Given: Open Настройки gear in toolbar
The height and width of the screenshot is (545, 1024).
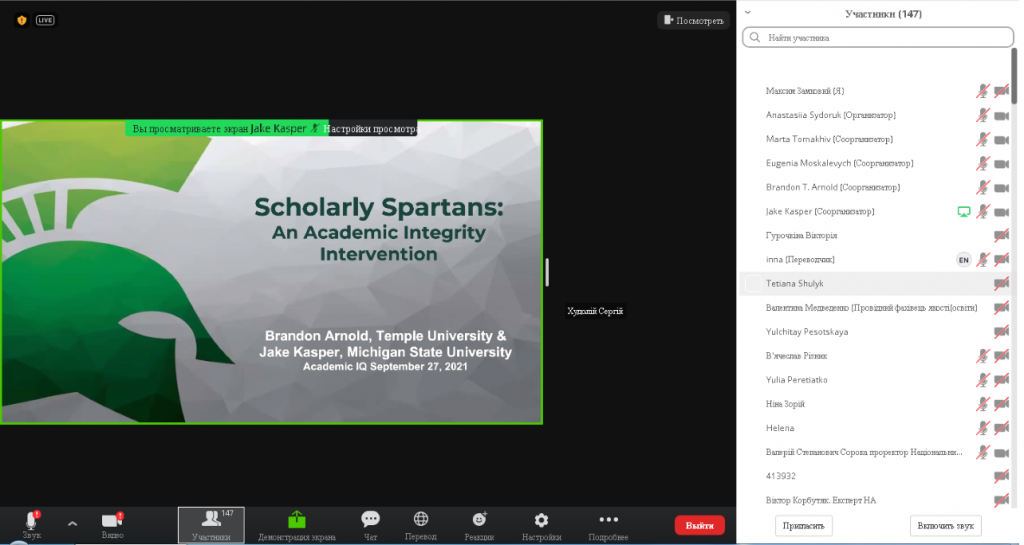Looking at the screenshot, I should pyautogui.click(x=541, y=525).
